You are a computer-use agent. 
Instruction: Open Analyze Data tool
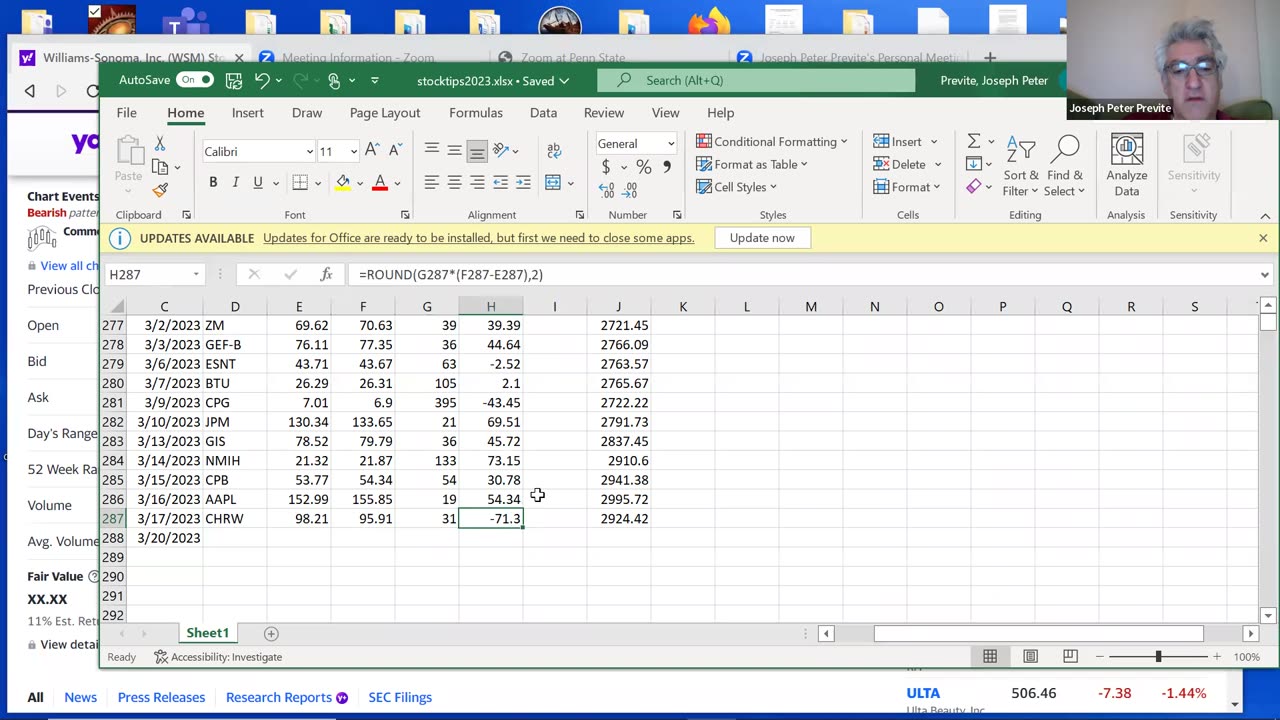click(x=1127, y=166)
